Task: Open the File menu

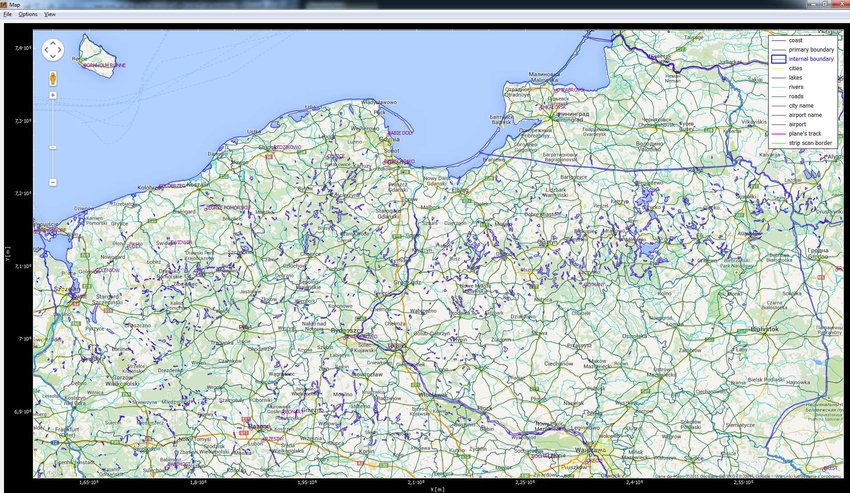Action: tap(8, 14)
